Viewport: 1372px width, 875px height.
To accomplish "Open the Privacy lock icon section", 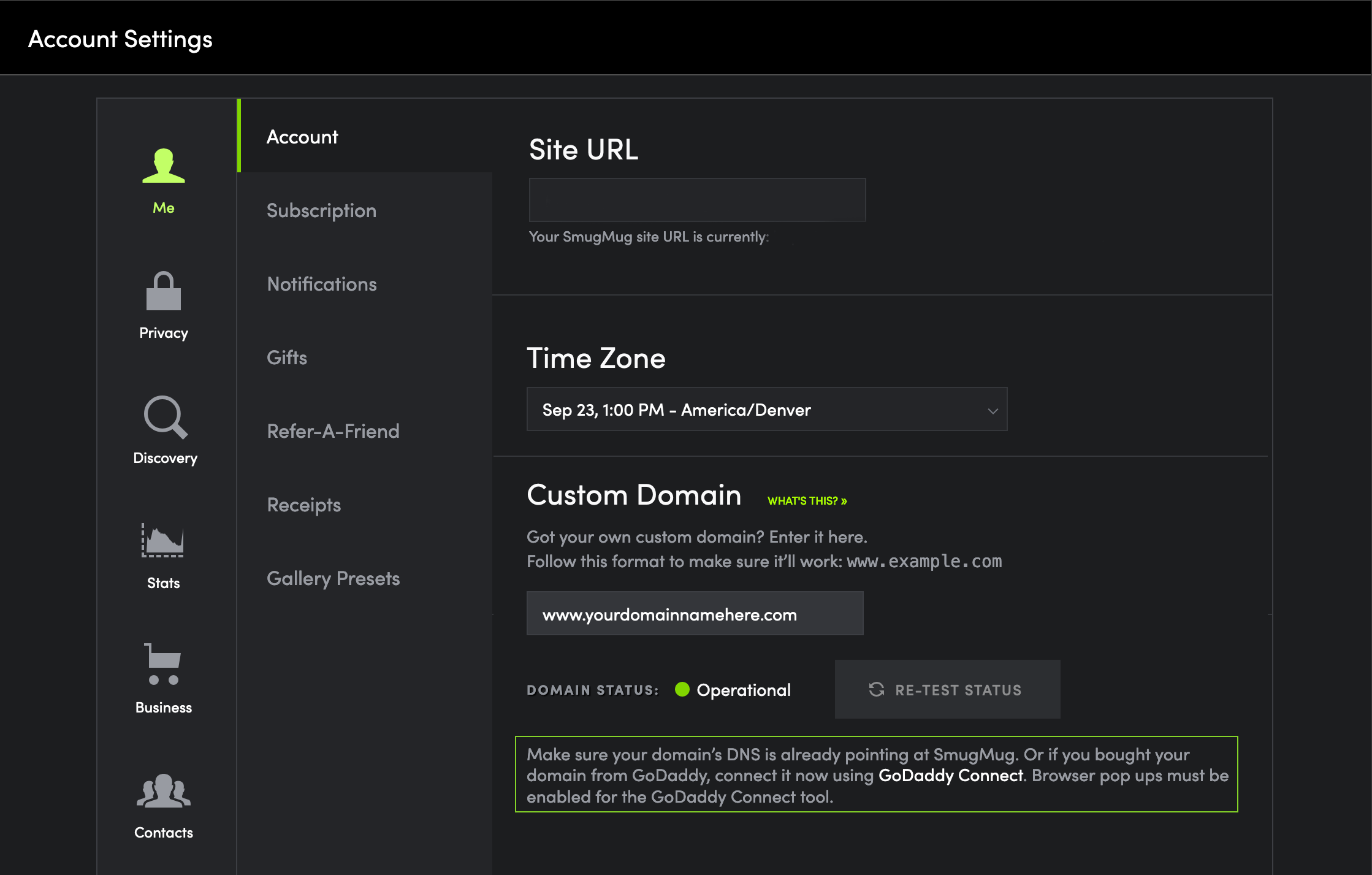I will click(164, 291).
